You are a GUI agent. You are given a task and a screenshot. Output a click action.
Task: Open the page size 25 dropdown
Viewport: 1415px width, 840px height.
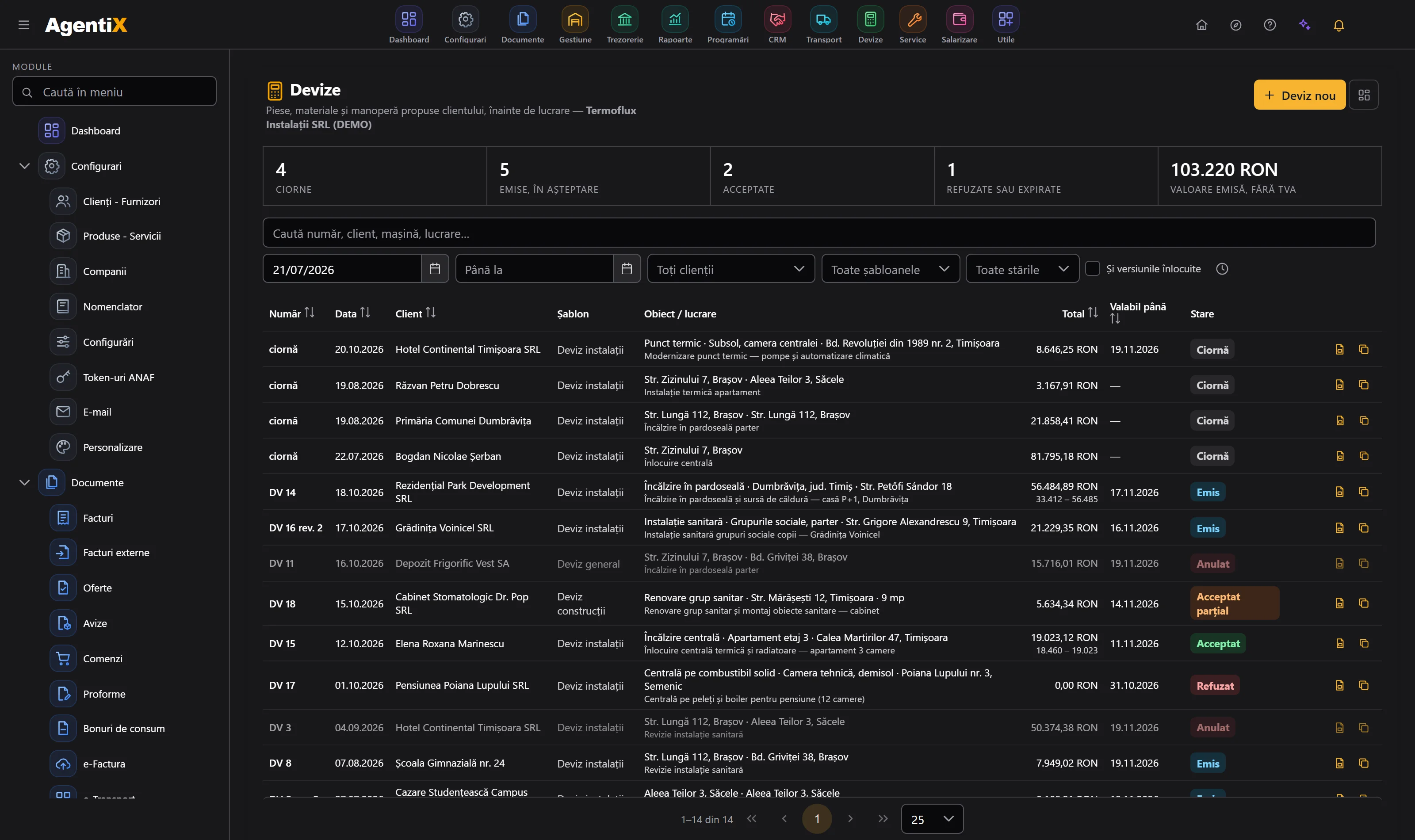pos(932,819)
